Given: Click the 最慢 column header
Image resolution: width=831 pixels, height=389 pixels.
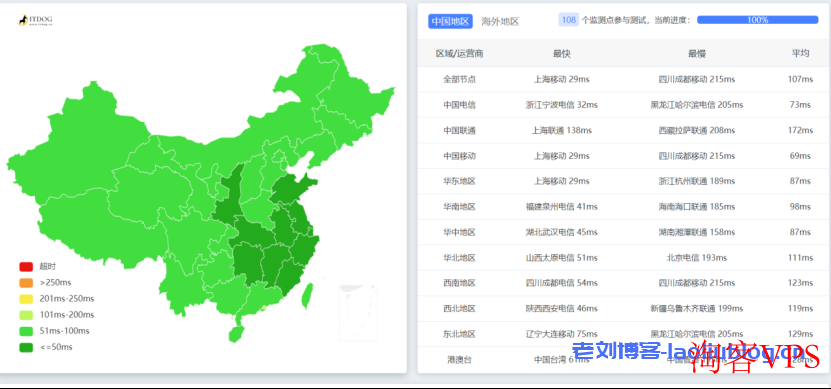Looking at the screenshot, I should (x=697, y=54).
